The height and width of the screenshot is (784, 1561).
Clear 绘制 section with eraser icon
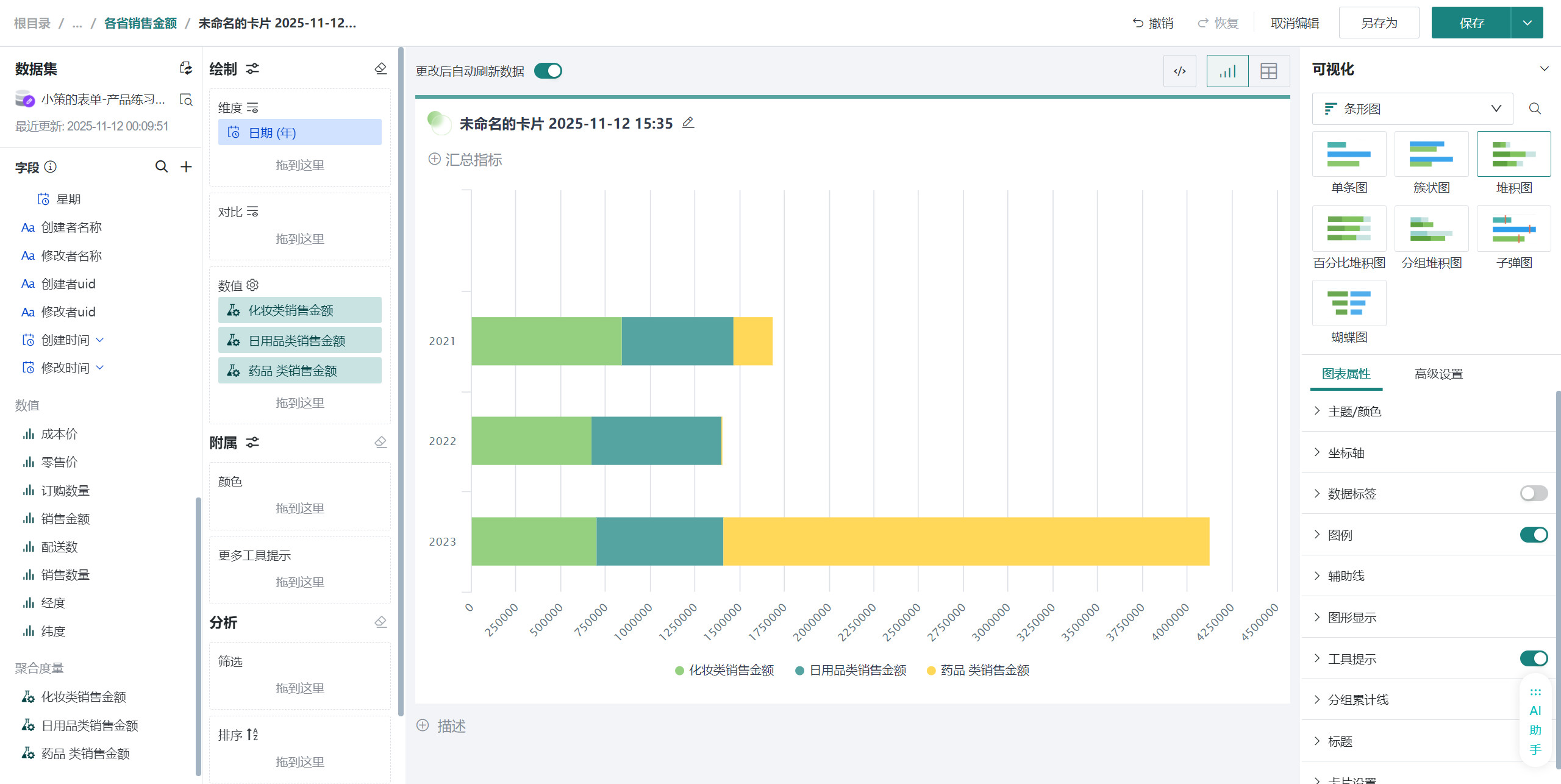click(380, 68)
